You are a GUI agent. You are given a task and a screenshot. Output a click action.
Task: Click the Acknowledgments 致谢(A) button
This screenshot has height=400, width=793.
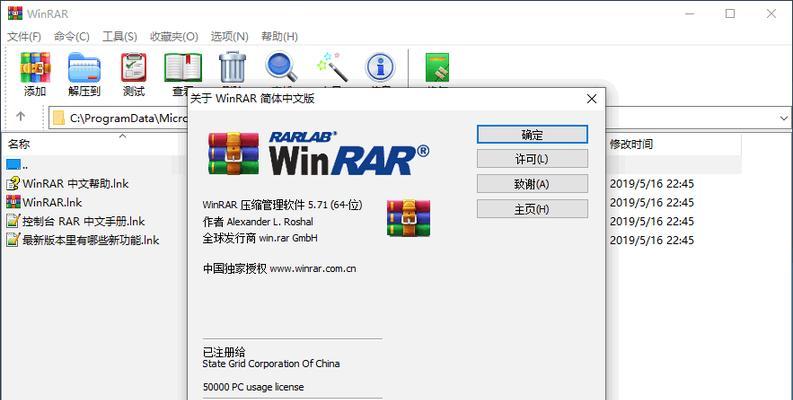[x=532, y=184]
